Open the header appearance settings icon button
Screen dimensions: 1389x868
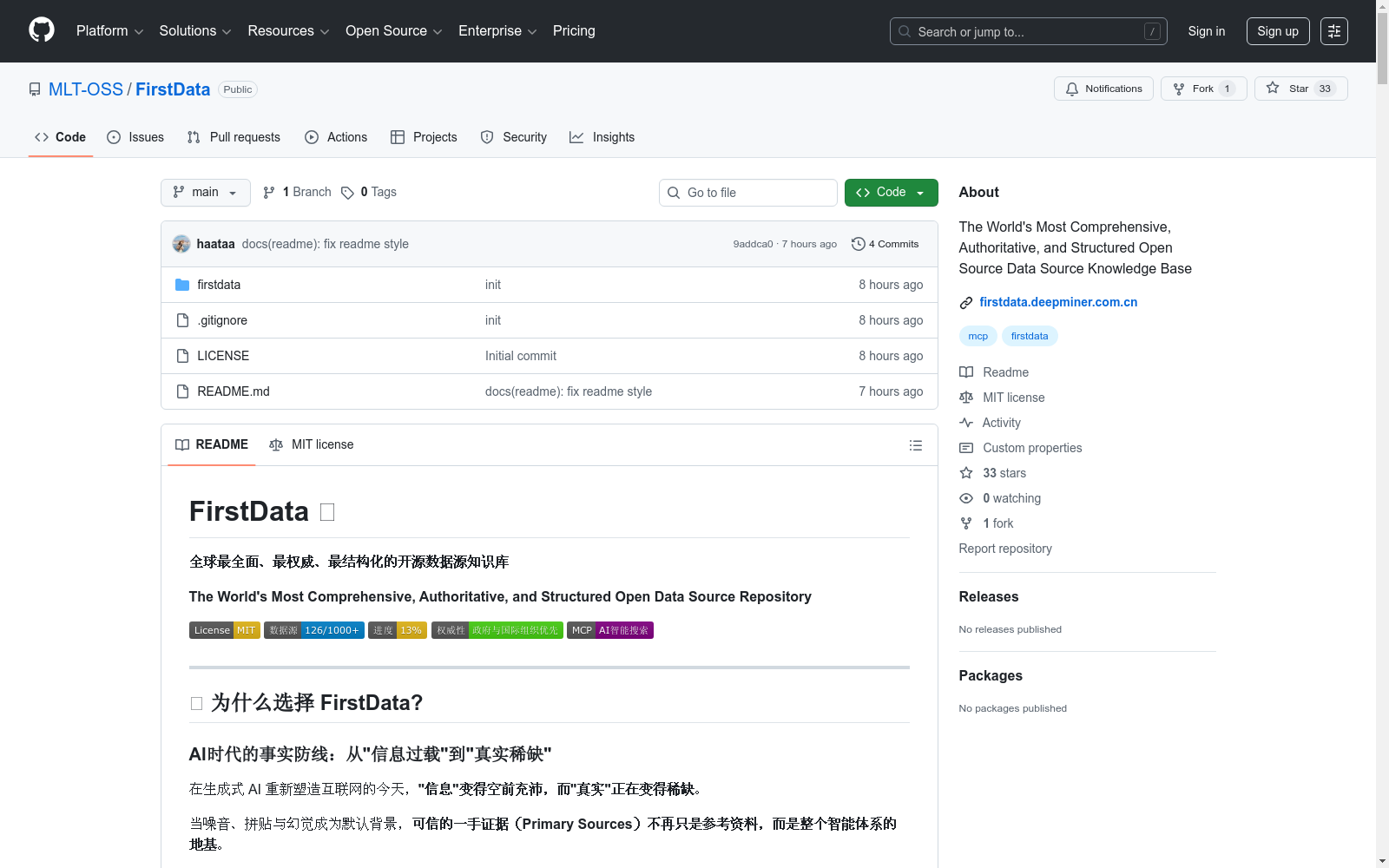(1334, 31)
